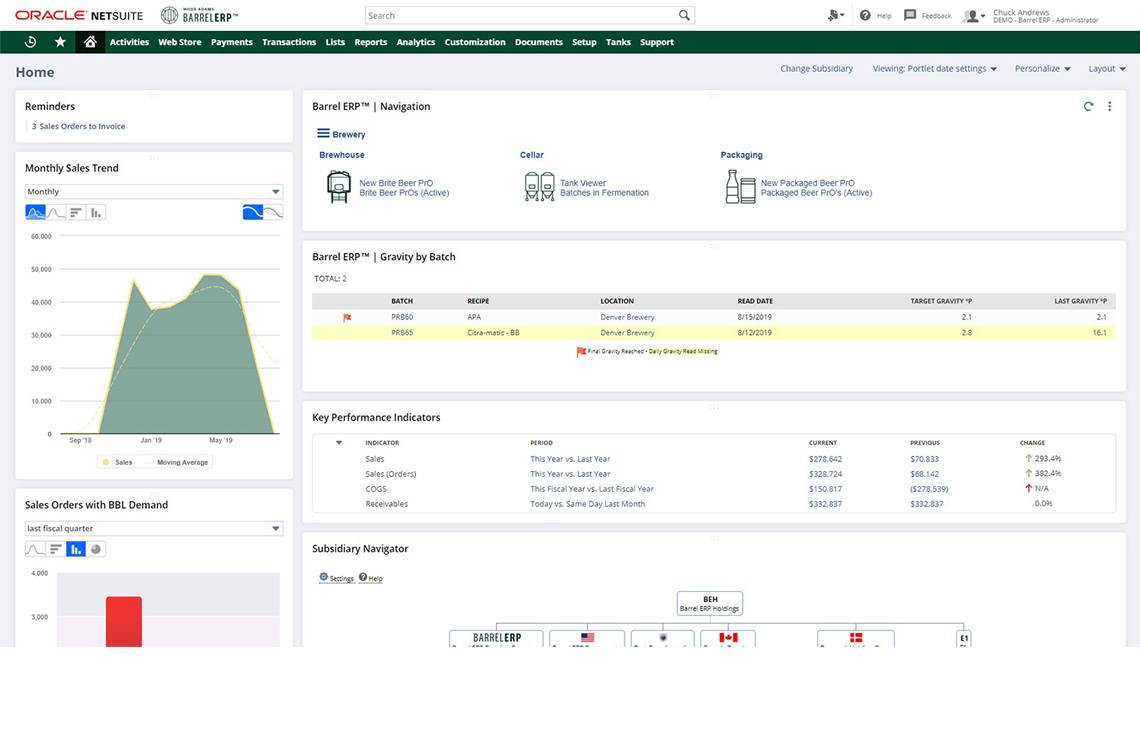Viewport: 1140px width, 740px height.
Task: Switch Sales Orders BBL Demand to pie chart
Action: coord(96,549)
